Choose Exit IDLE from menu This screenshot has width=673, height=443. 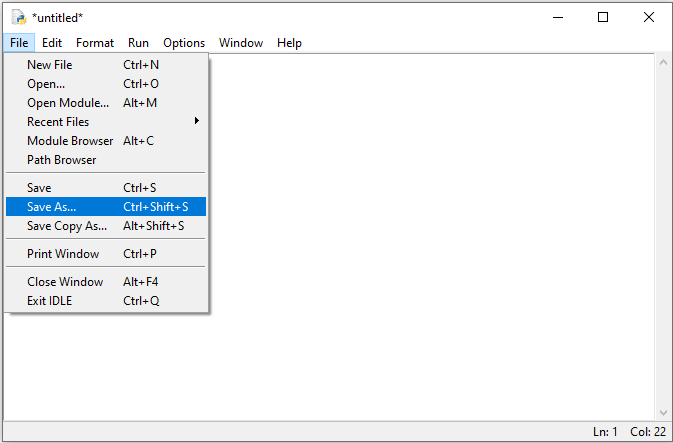pyautogui.click(x=106, y=300)
